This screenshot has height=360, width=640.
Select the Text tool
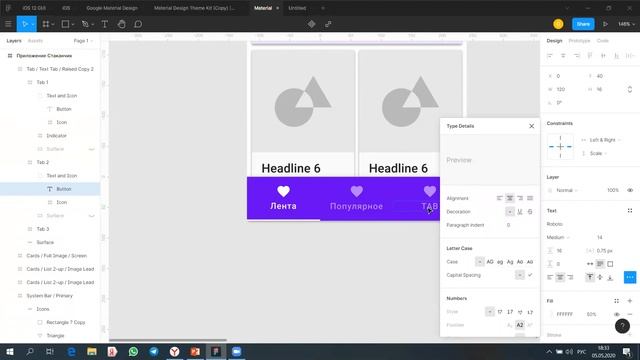tap(104, 24)
